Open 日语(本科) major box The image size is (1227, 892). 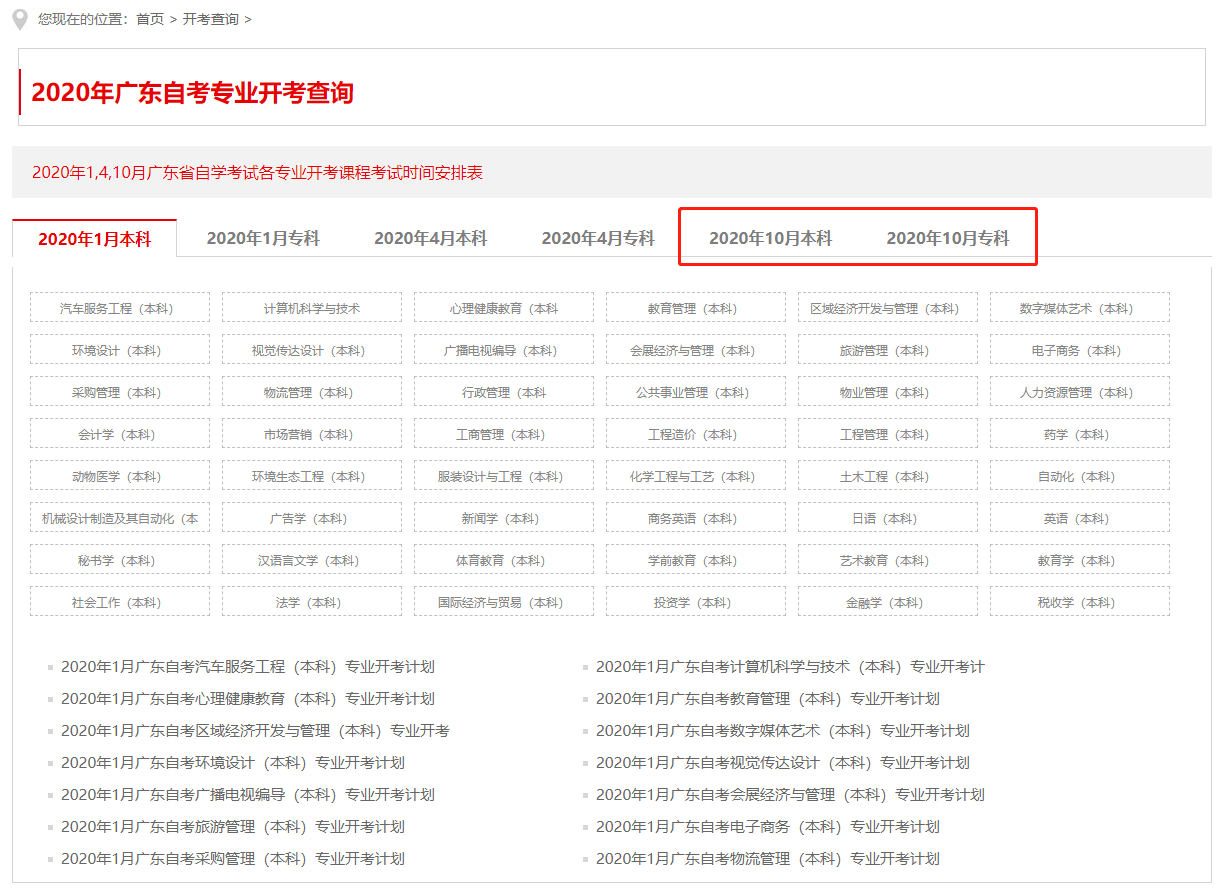point(888,518)
